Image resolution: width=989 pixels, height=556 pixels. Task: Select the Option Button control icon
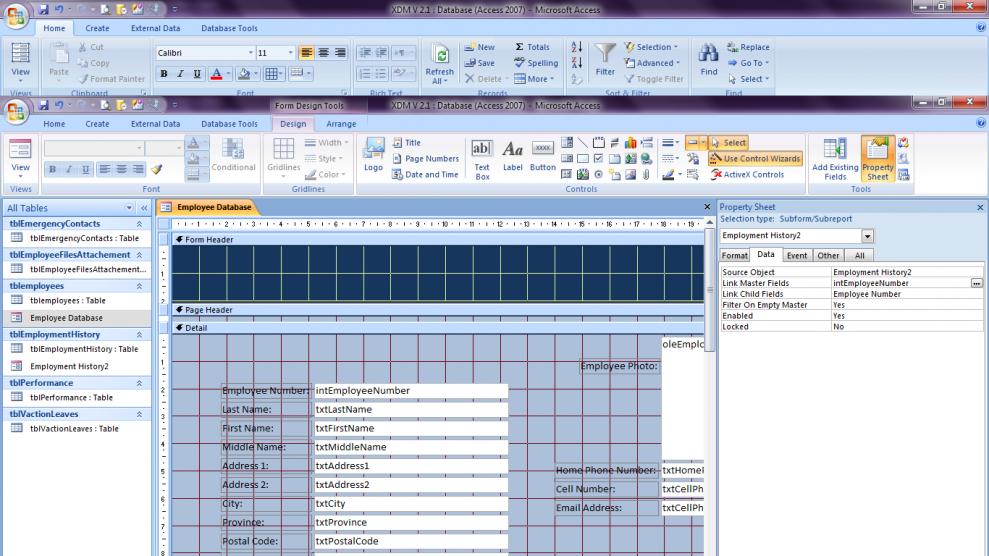tap(599, 175)
